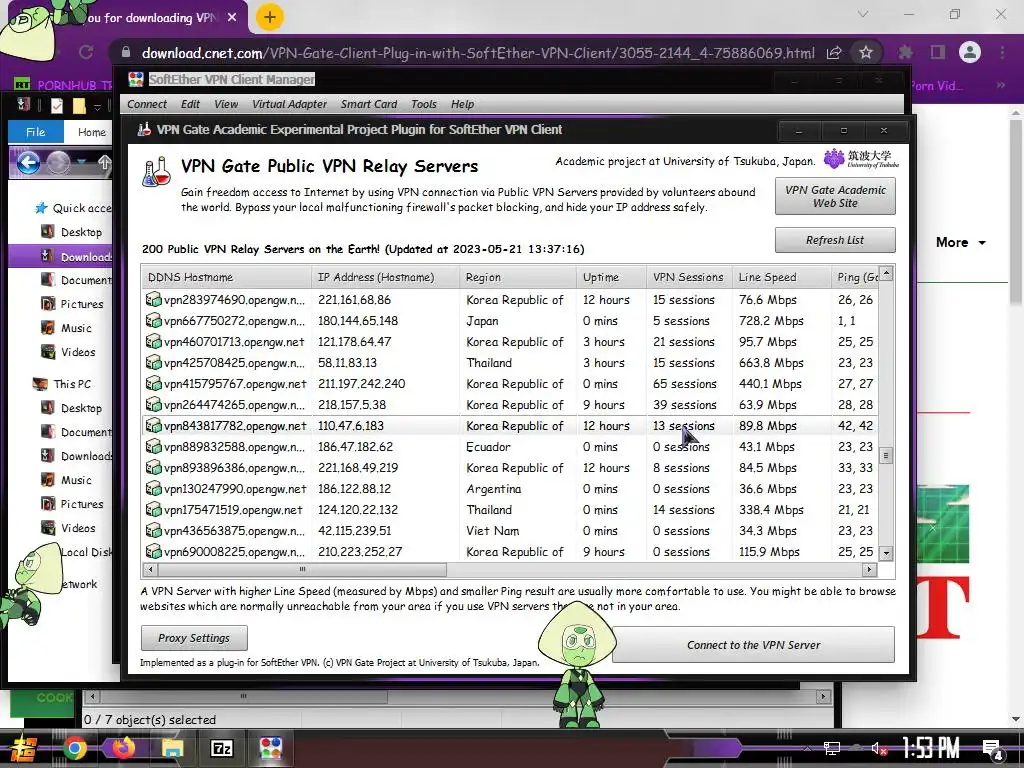Select server icon for vpn889832588.opengw.net

(153, 447)
